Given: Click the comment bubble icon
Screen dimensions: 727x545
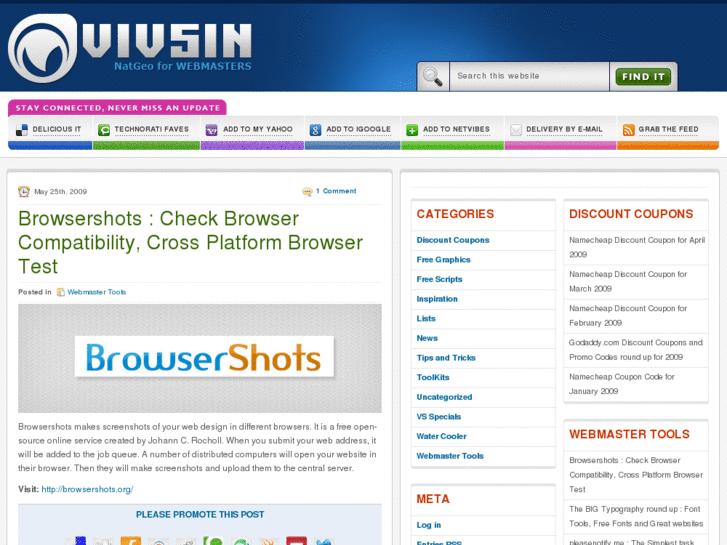Looking at the screenshot, I should coord(307,191).
